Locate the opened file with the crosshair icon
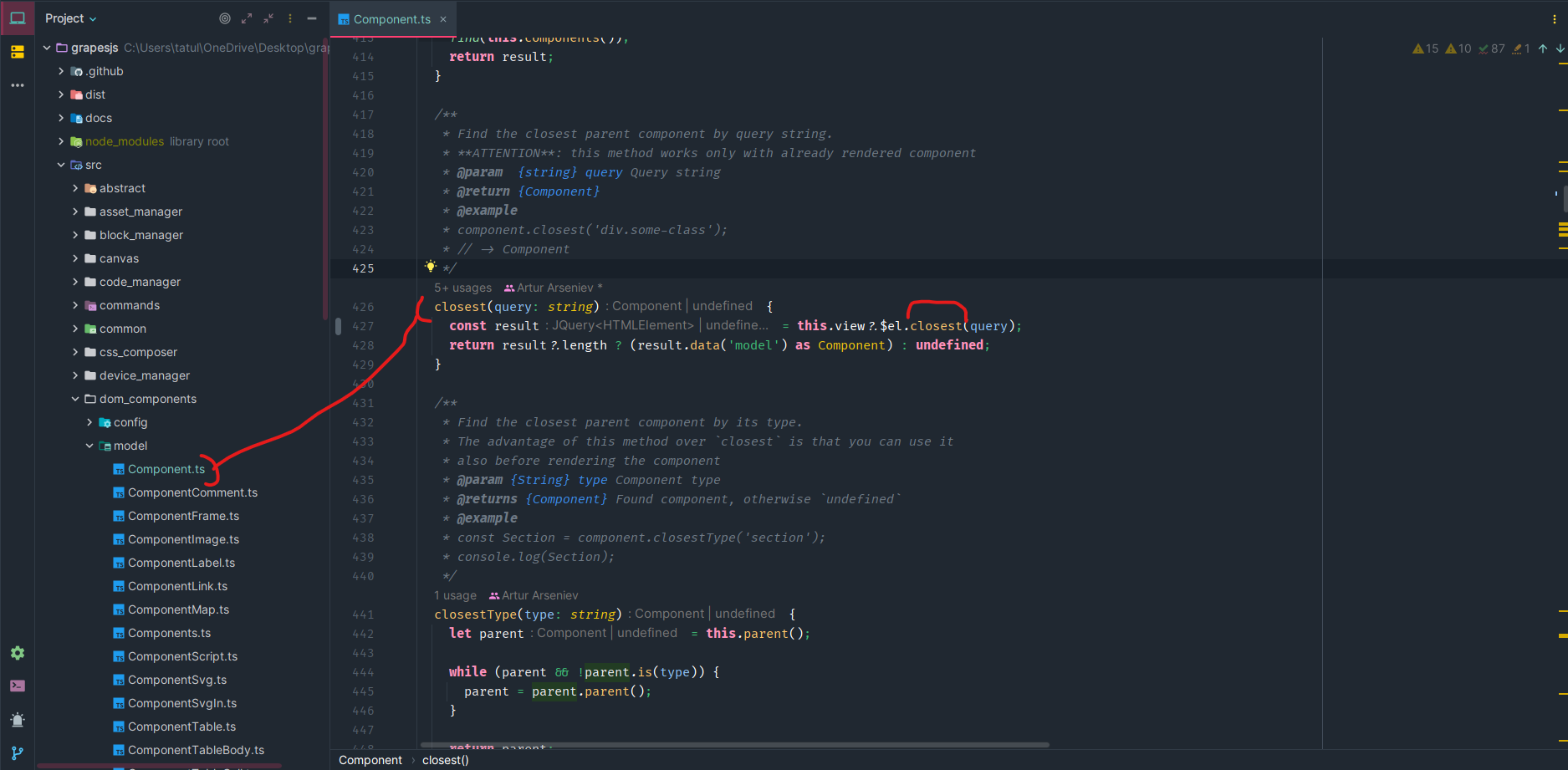The width and height of the screenshot is (1568, 770). (x=224, y=18)
